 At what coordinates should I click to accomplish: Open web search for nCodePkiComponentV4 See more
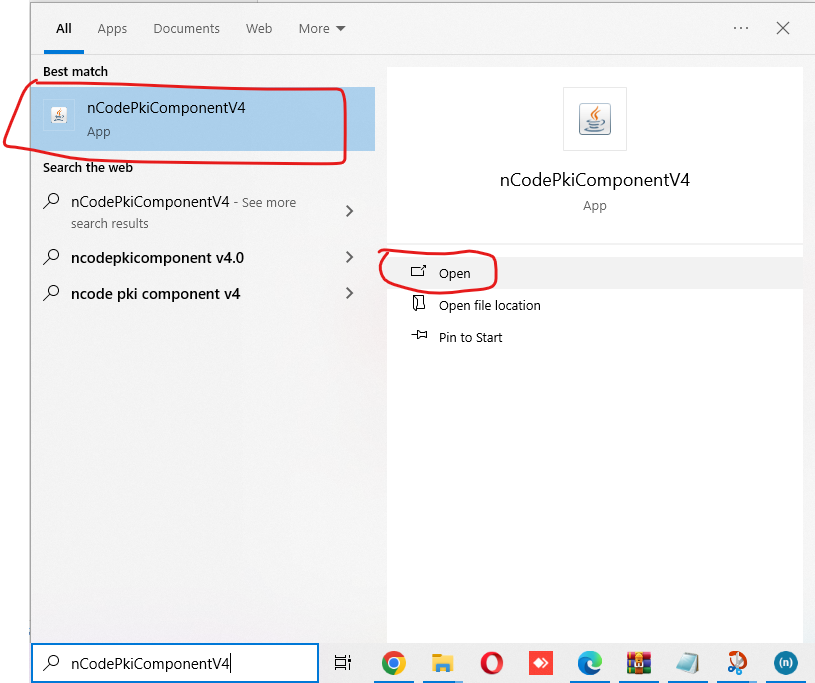pos(183,212)
